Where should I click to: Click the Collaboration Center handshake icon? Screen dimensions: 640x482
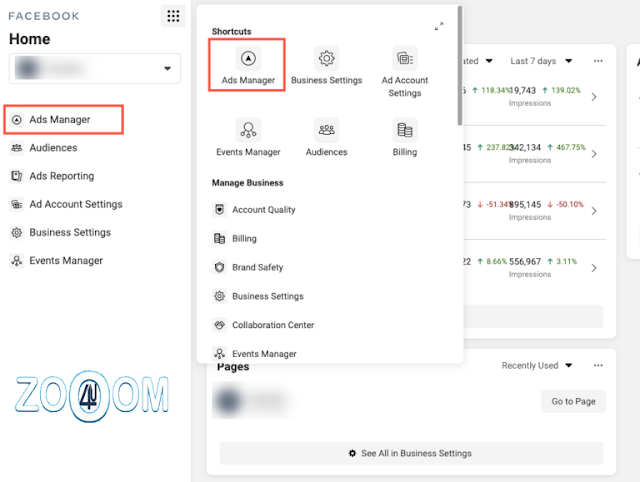tap(220, 325)
